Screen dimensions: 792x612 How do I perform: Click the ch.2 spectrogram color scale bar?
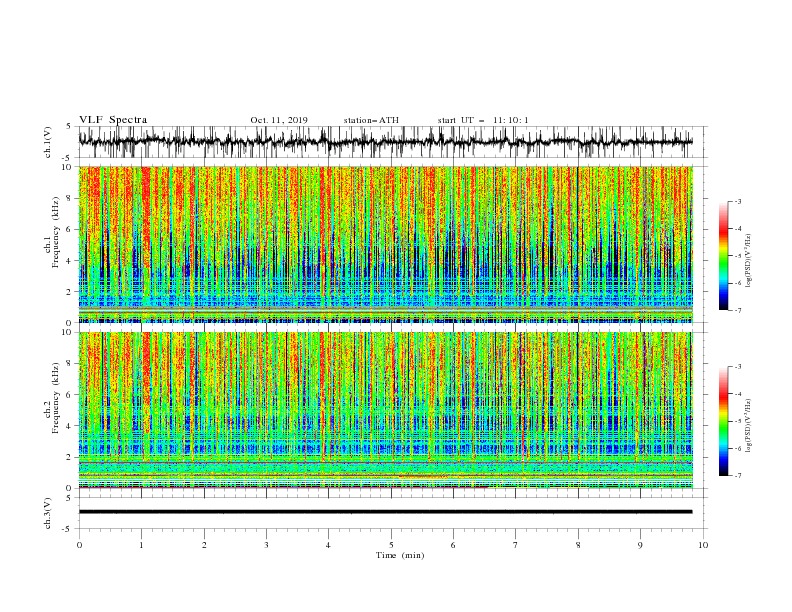coord(724,421)
